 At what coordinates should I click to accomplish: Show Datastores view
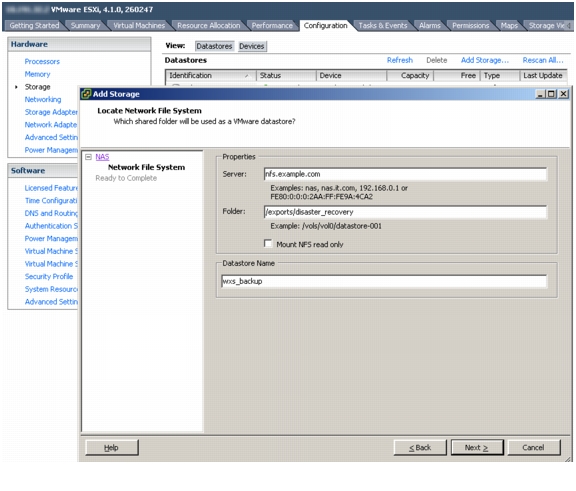(214, 46)
